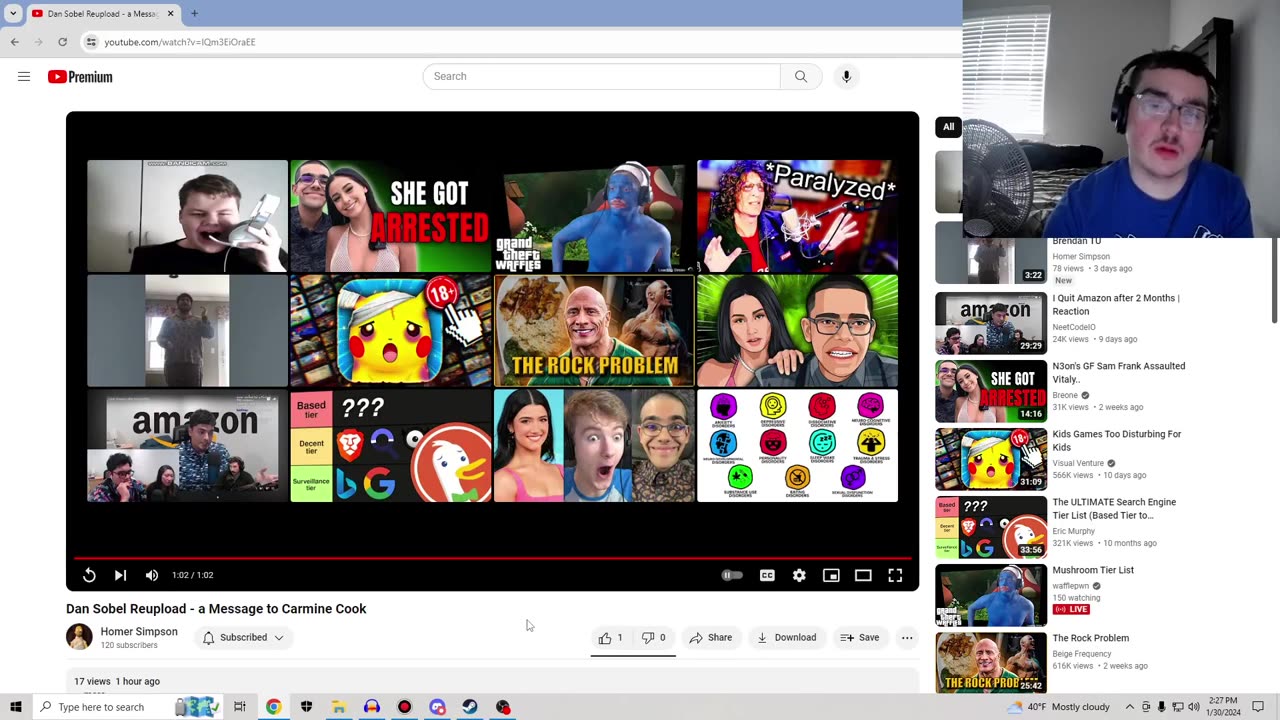
Task: Open the three-dot more actions menu
Action: click(907, 637)
